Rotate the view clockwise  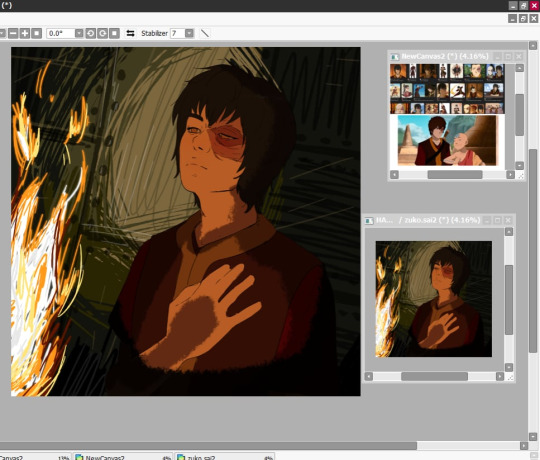[102, 33]
